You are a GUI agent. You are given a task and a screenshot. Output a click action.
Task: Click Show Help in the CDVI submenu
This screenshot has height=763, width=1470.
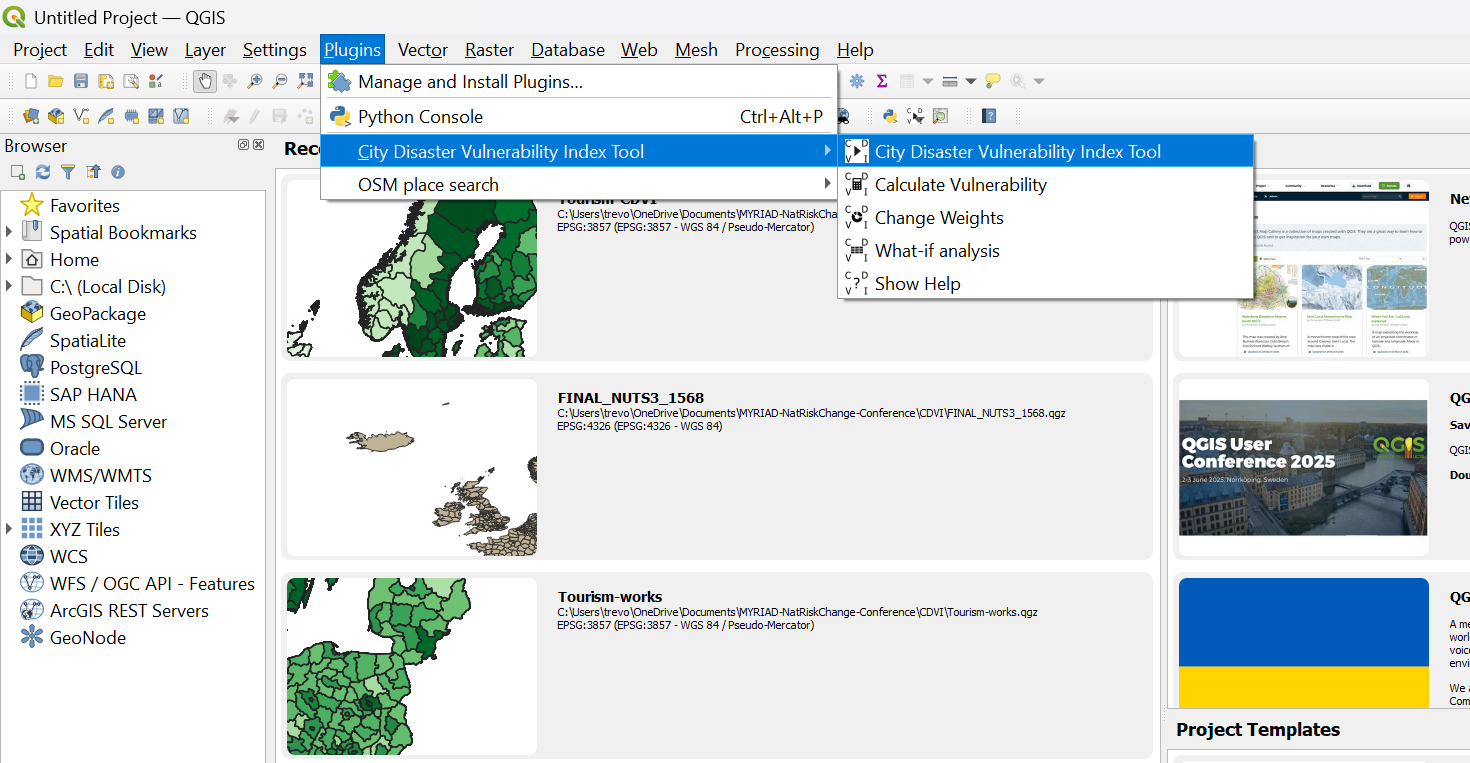click(1046, 283)
